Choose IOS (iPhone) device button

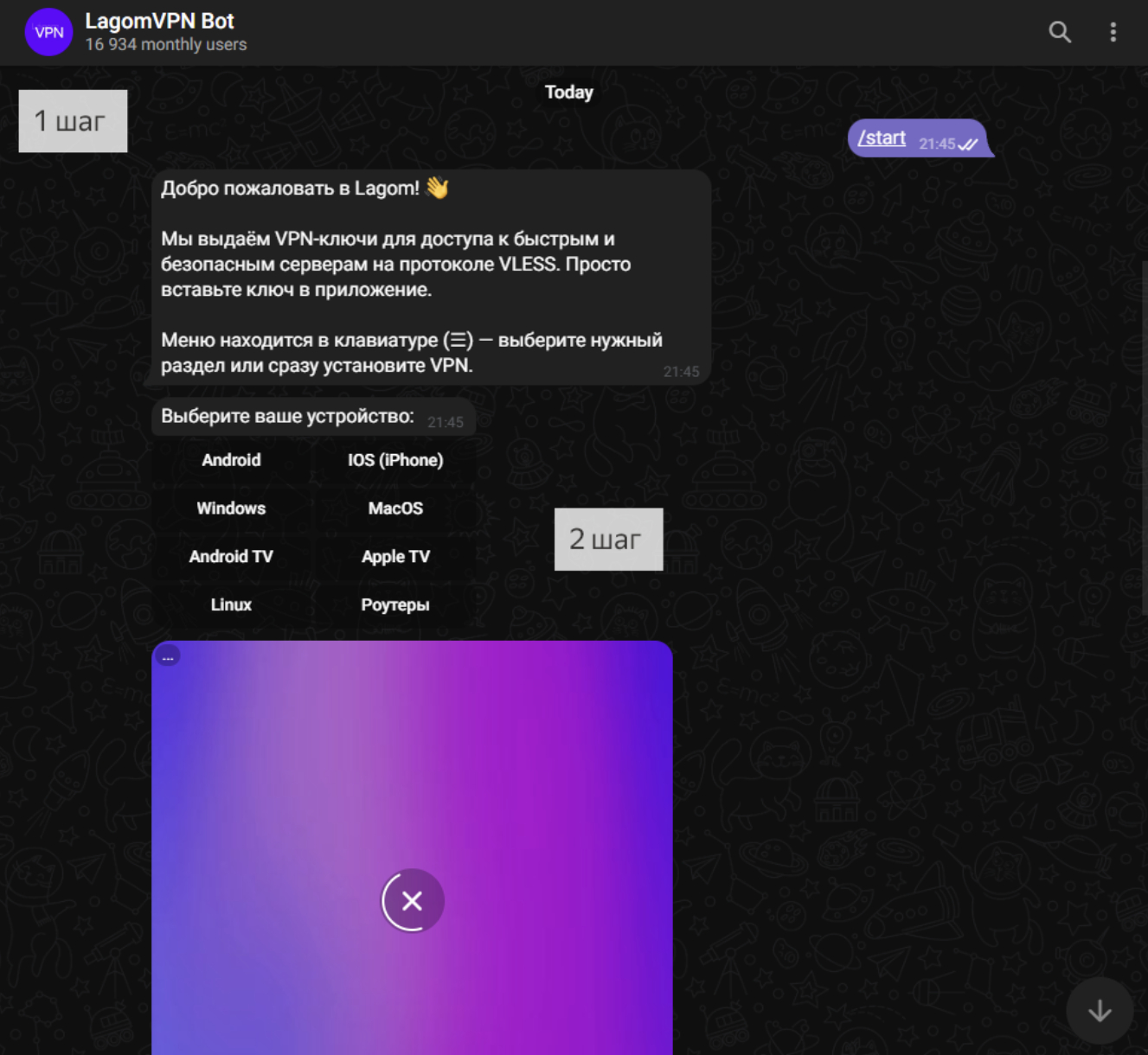[x=395, y=460]
